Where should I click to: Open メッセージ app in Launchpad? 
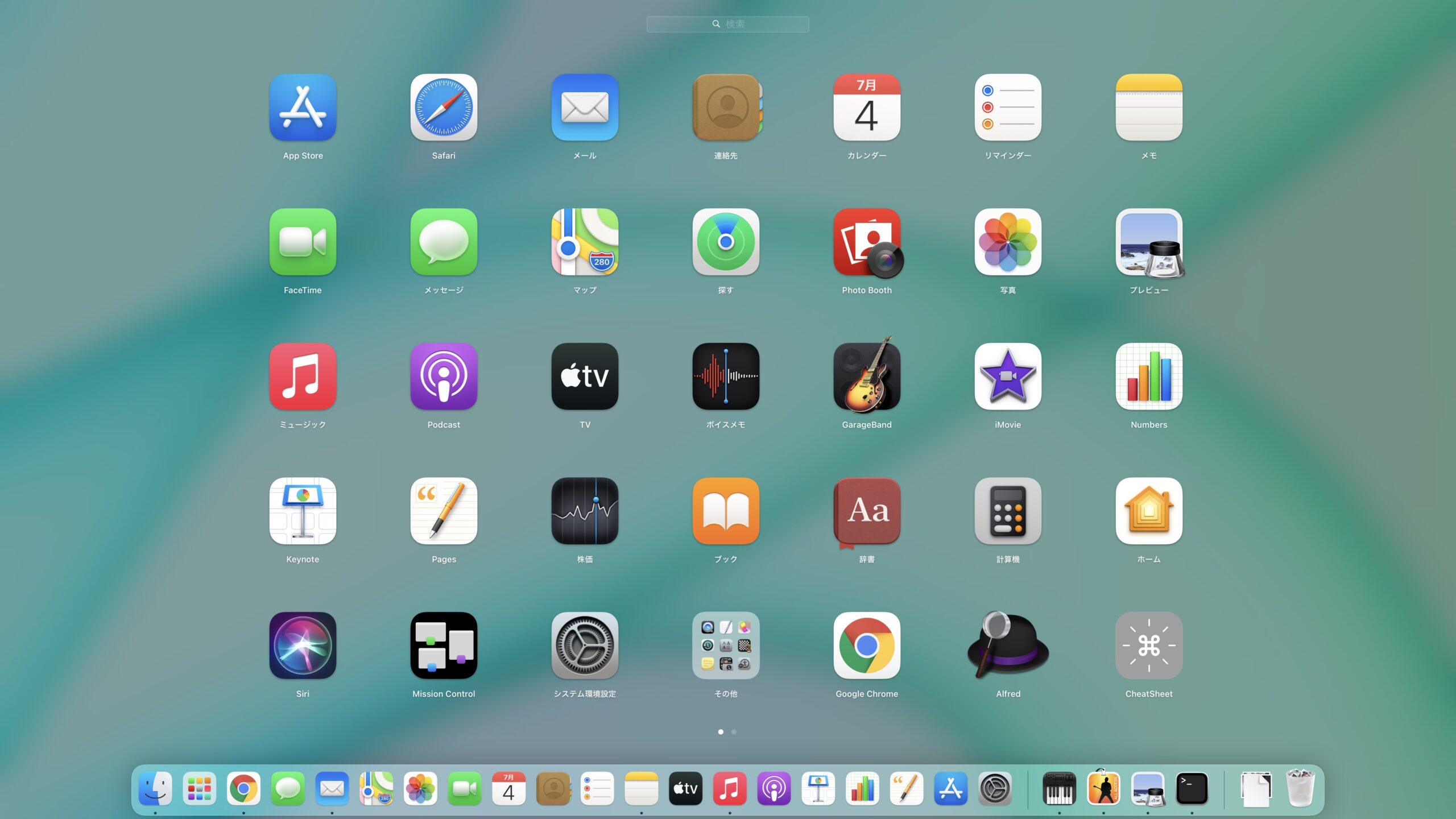444,242
